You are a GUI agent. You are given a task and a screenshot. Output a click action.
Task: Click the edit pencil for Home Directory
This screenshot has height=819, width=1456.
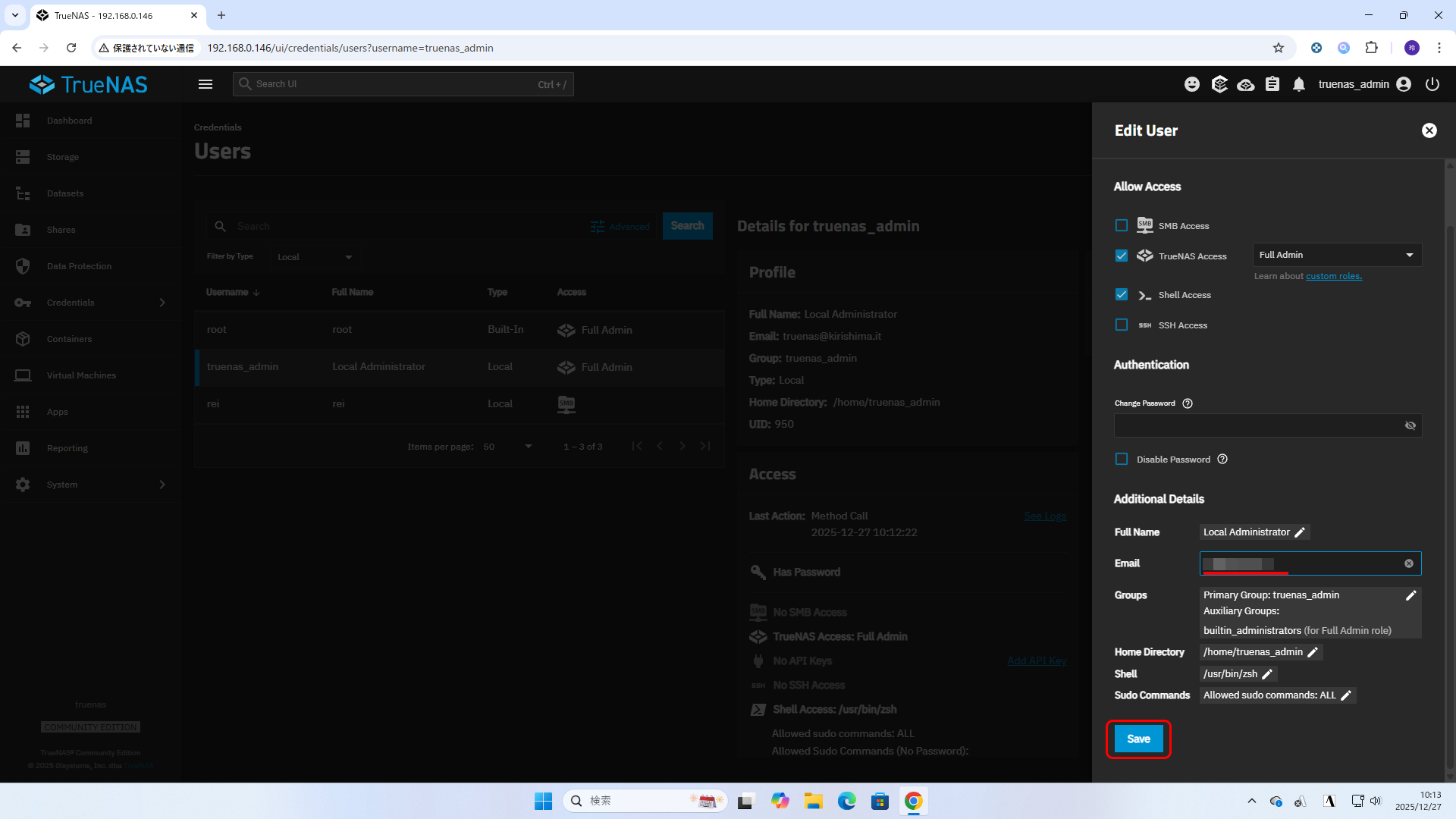click(1313, 652)
